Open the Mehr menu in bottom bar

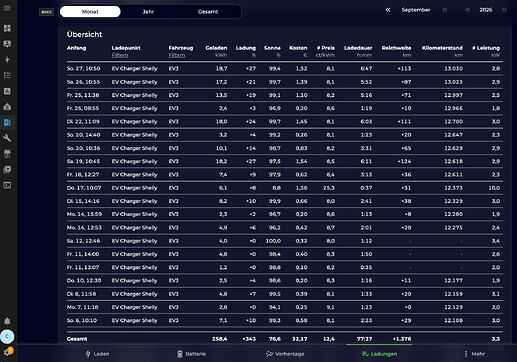point(475,354)
